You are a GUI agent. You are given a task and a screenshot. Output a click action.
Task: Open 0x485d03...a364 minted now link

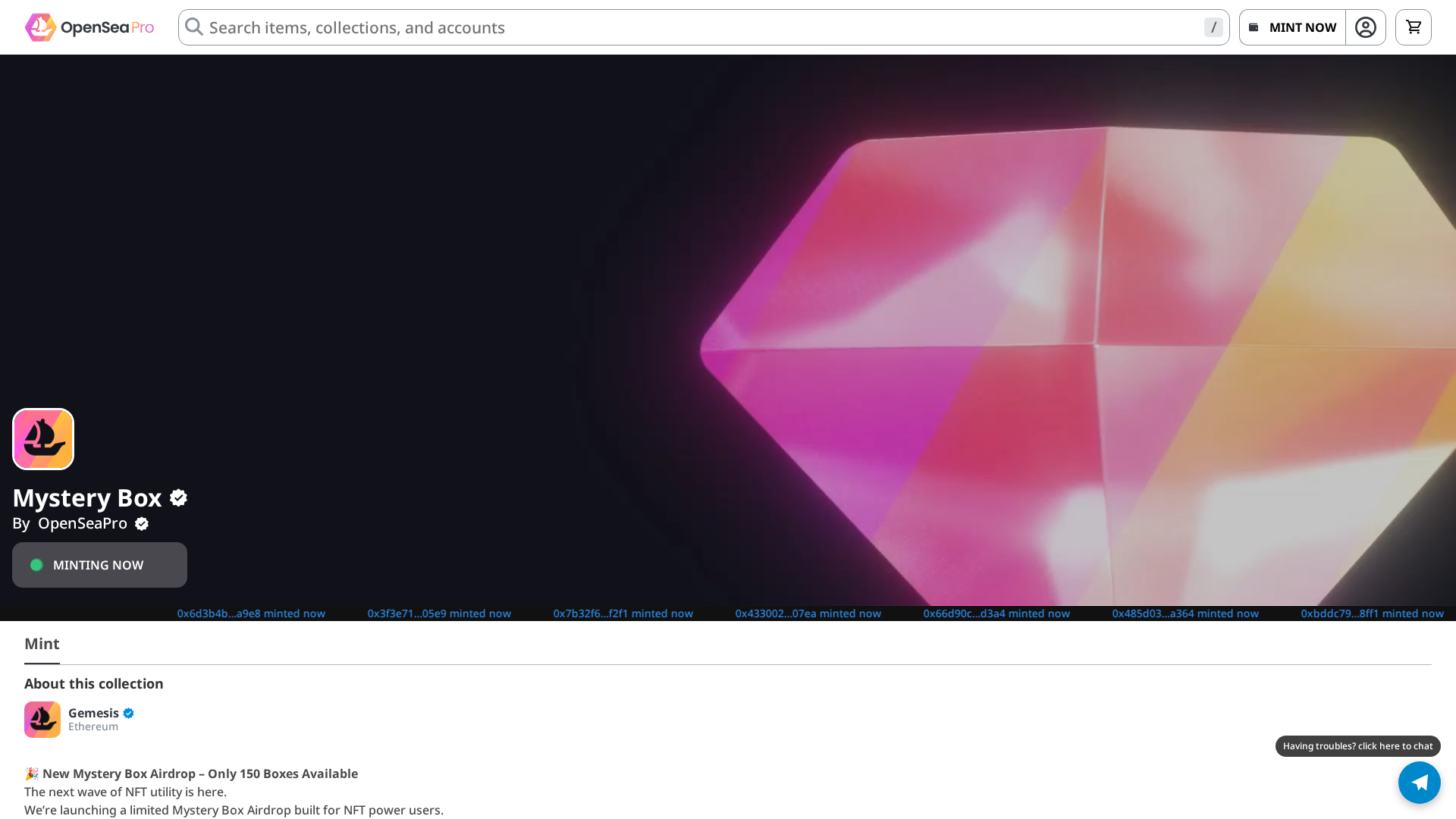[1185, 613]
